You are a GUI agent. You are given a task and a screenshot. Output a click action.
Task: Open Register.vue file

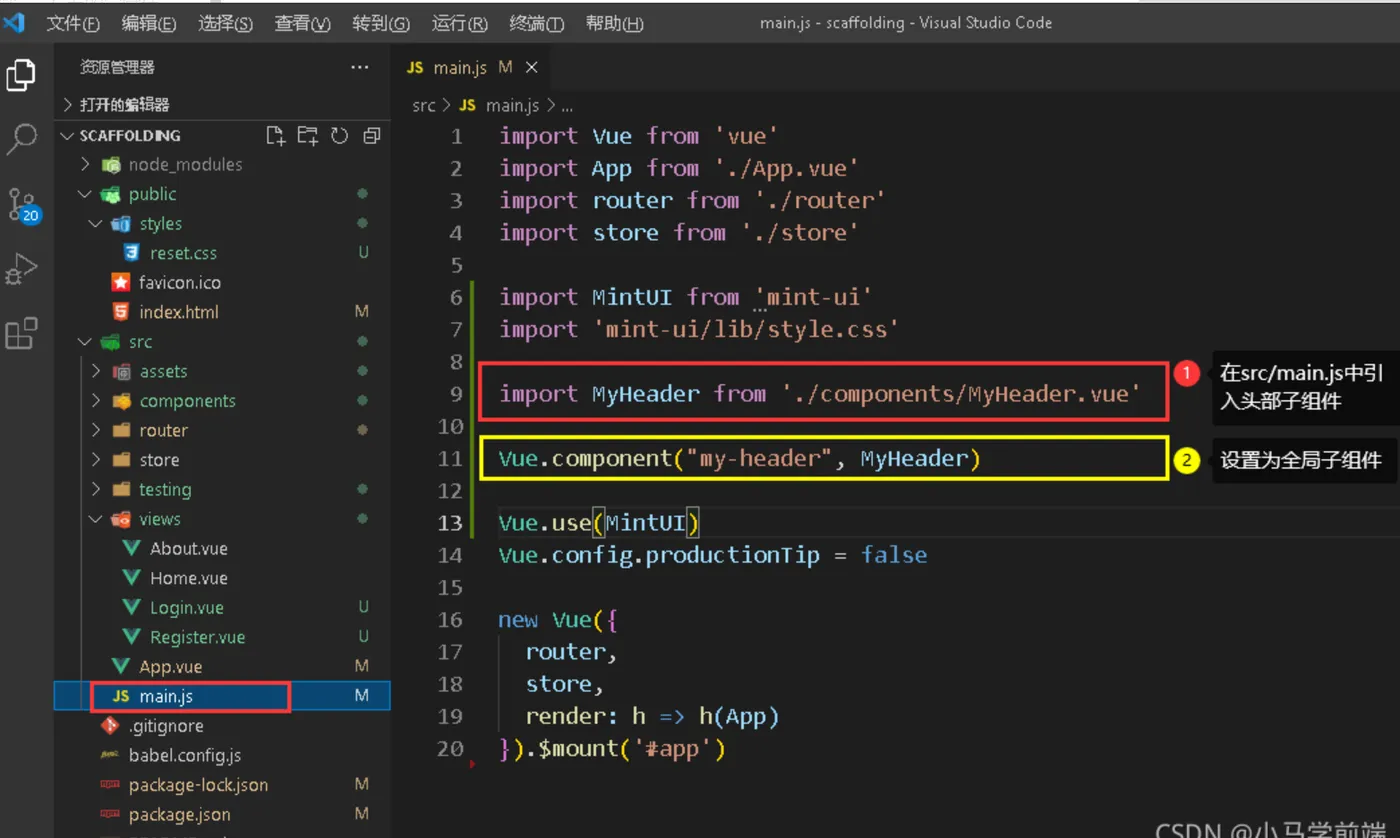[x=197, y=637]
